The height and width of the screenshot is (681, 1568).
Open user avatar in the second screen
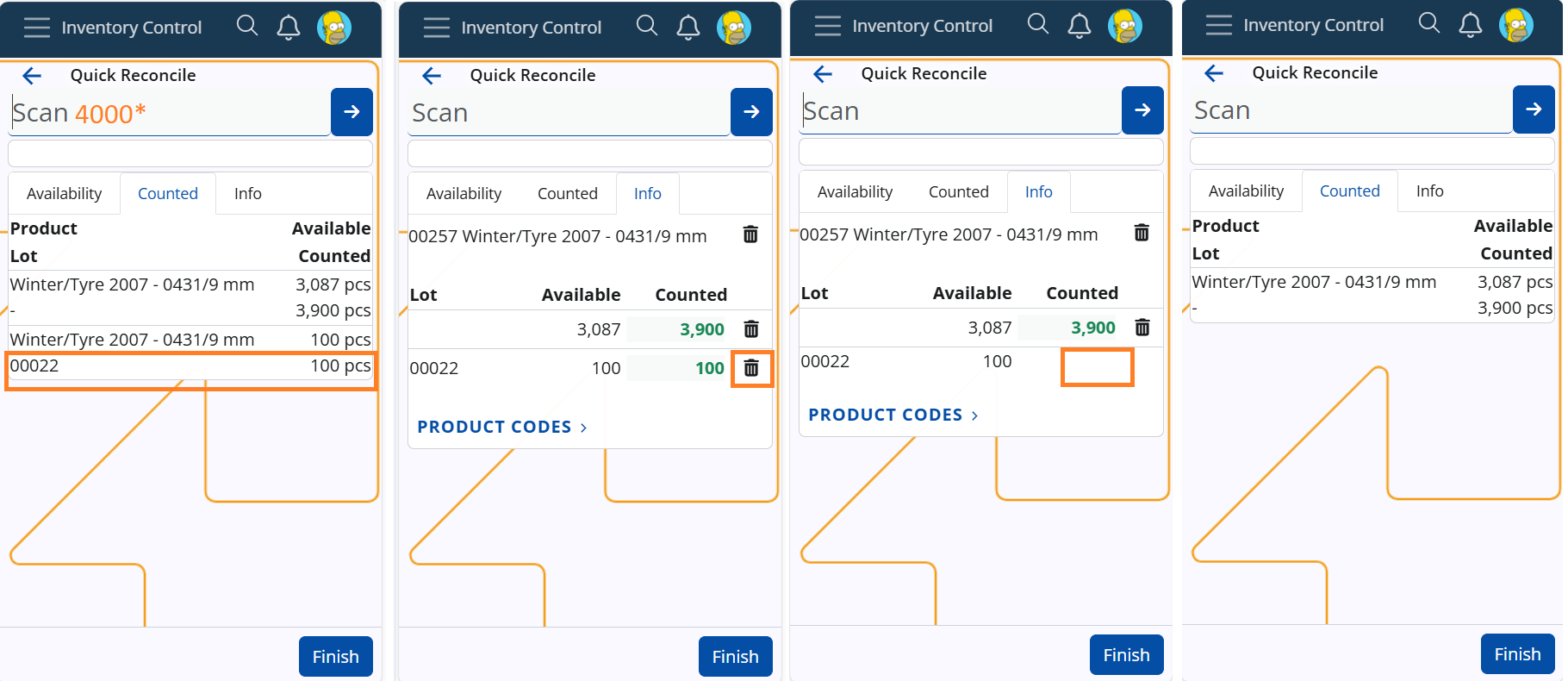pos(734,28)
